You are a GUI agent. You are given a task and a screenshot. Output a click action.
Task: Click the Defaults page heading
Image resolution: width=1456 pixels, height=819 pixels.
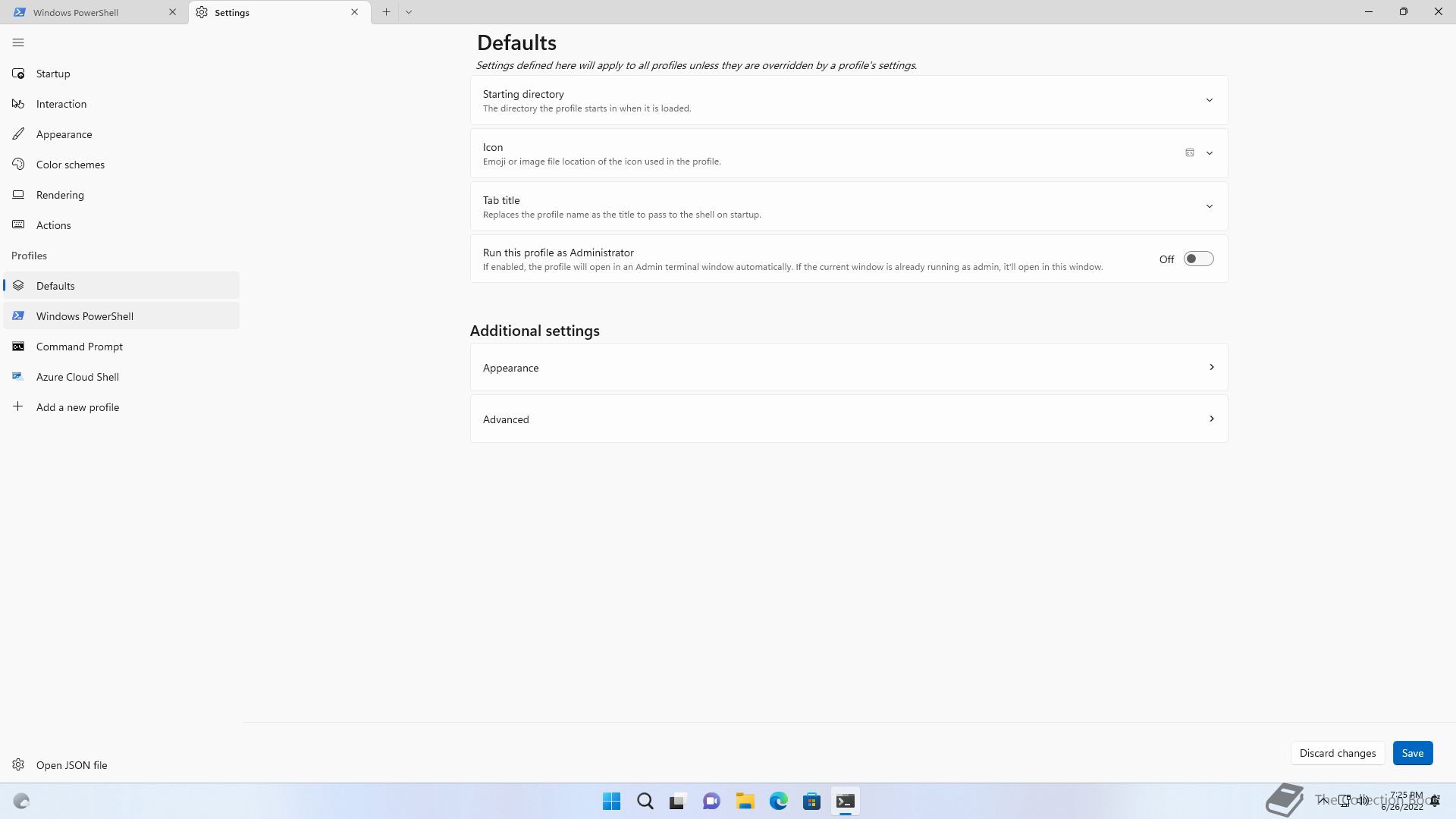pos(516,43)
